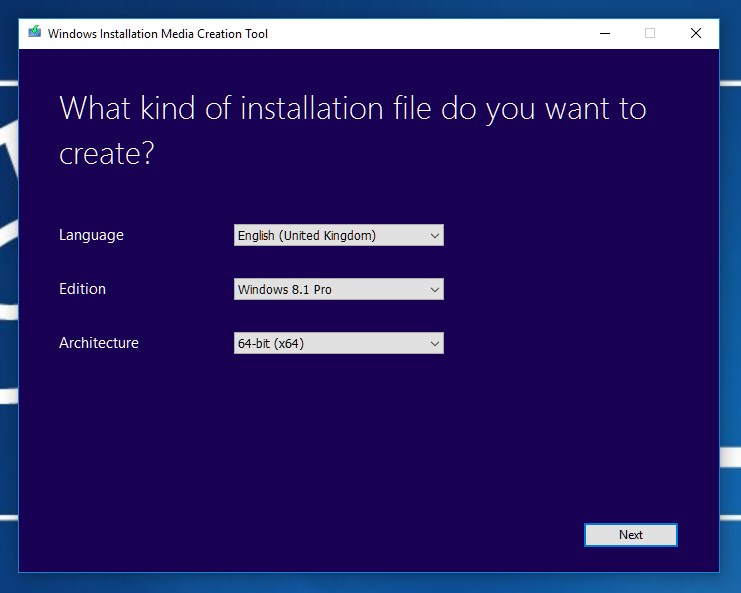Click the Edition label
Screen dimensions: 741x593
coord(82,289)
